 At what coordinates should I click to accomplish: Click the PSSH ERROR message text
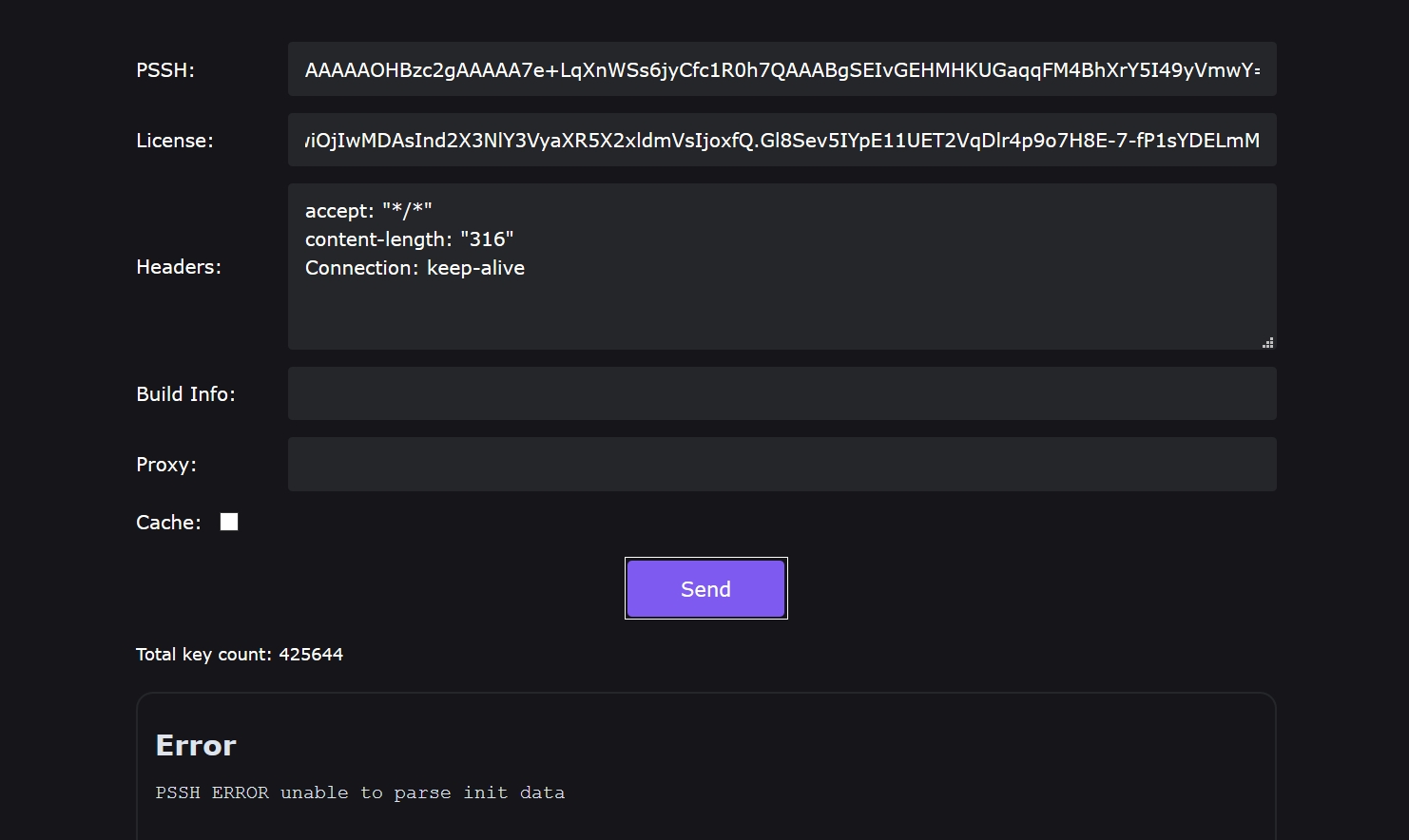pos(360,792)
